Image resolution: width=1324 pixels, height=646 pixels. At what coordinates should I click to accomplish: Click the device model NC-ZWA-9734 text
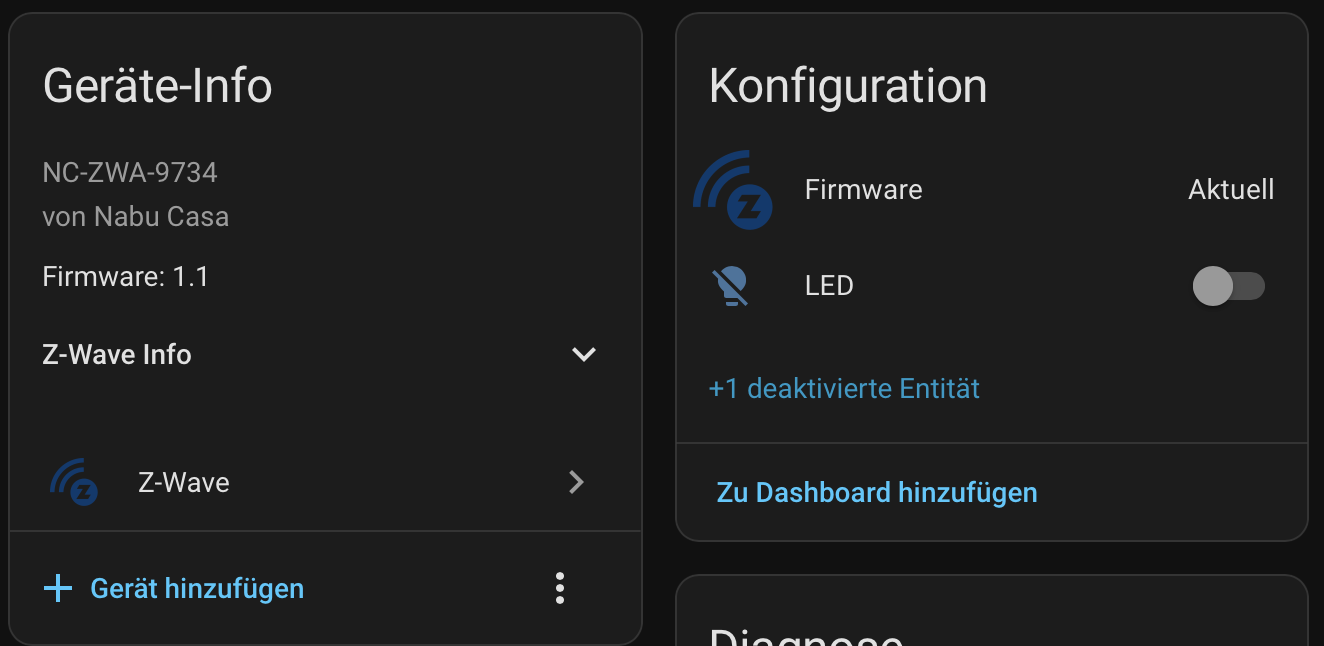pyautogui.click(x=130, y=173)
